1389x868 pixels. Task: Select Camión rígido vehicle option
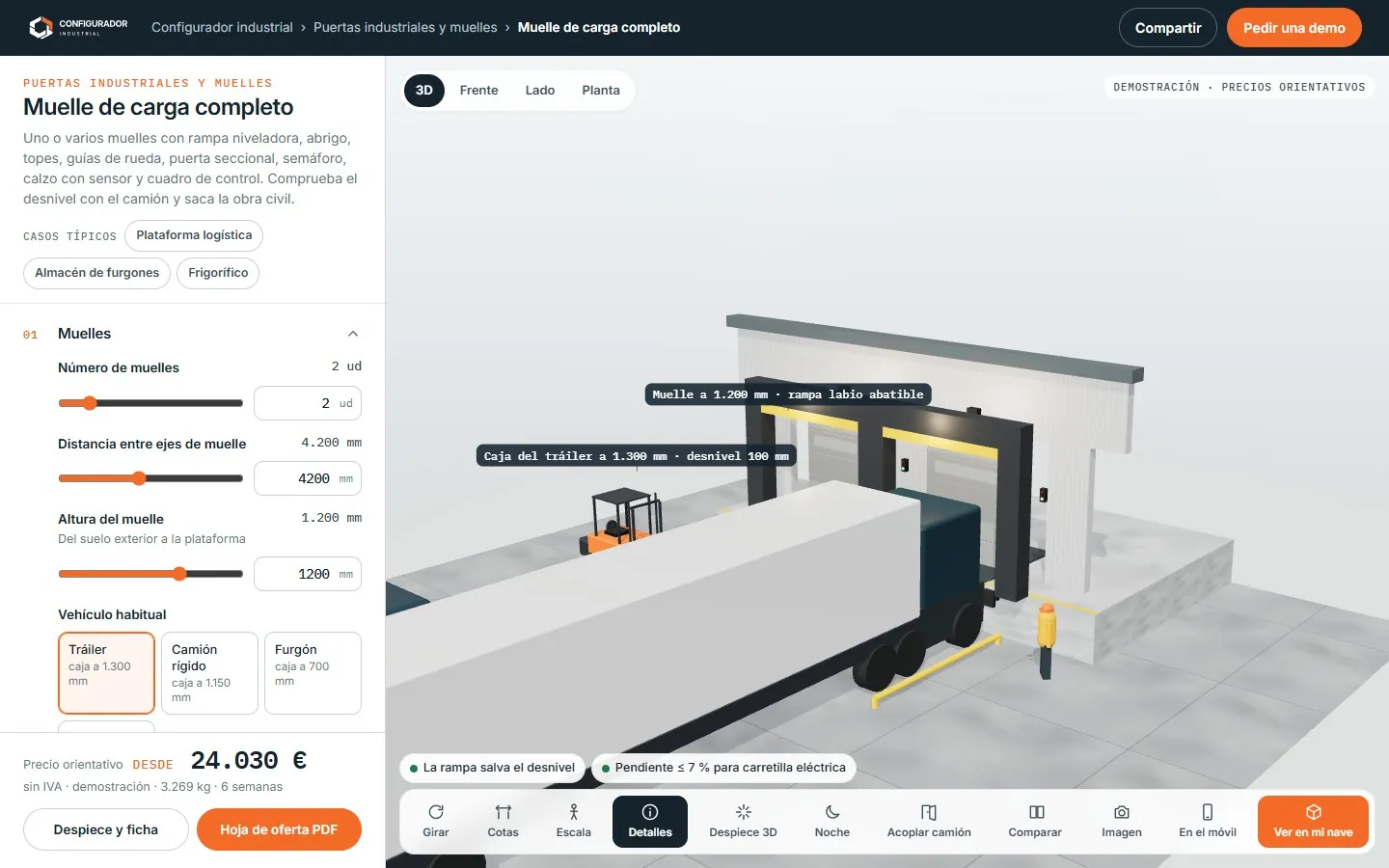[209, 673]
